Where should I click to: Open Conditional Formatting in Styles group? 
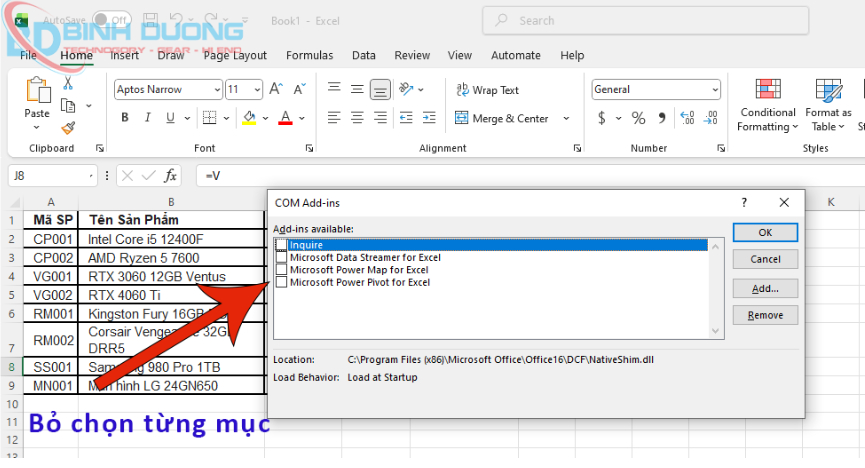coord(767,105)
